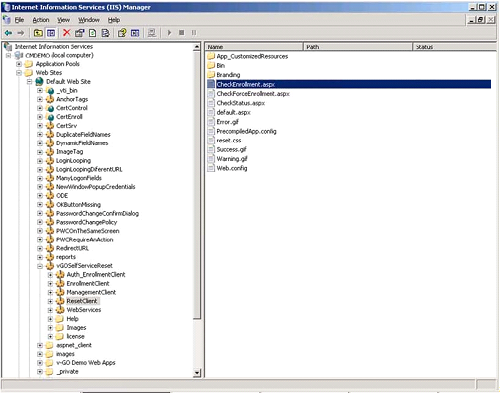Click the Start item play icon
500x393 pixels.
coord(169,33)
